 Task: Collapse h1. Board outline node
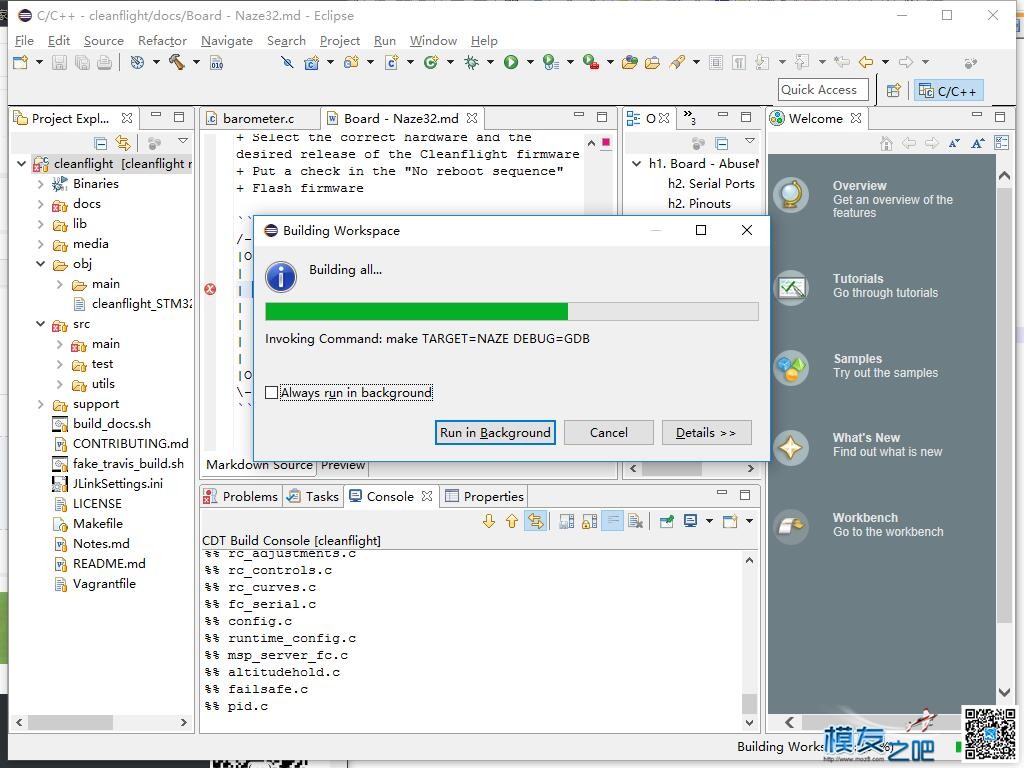636,163
